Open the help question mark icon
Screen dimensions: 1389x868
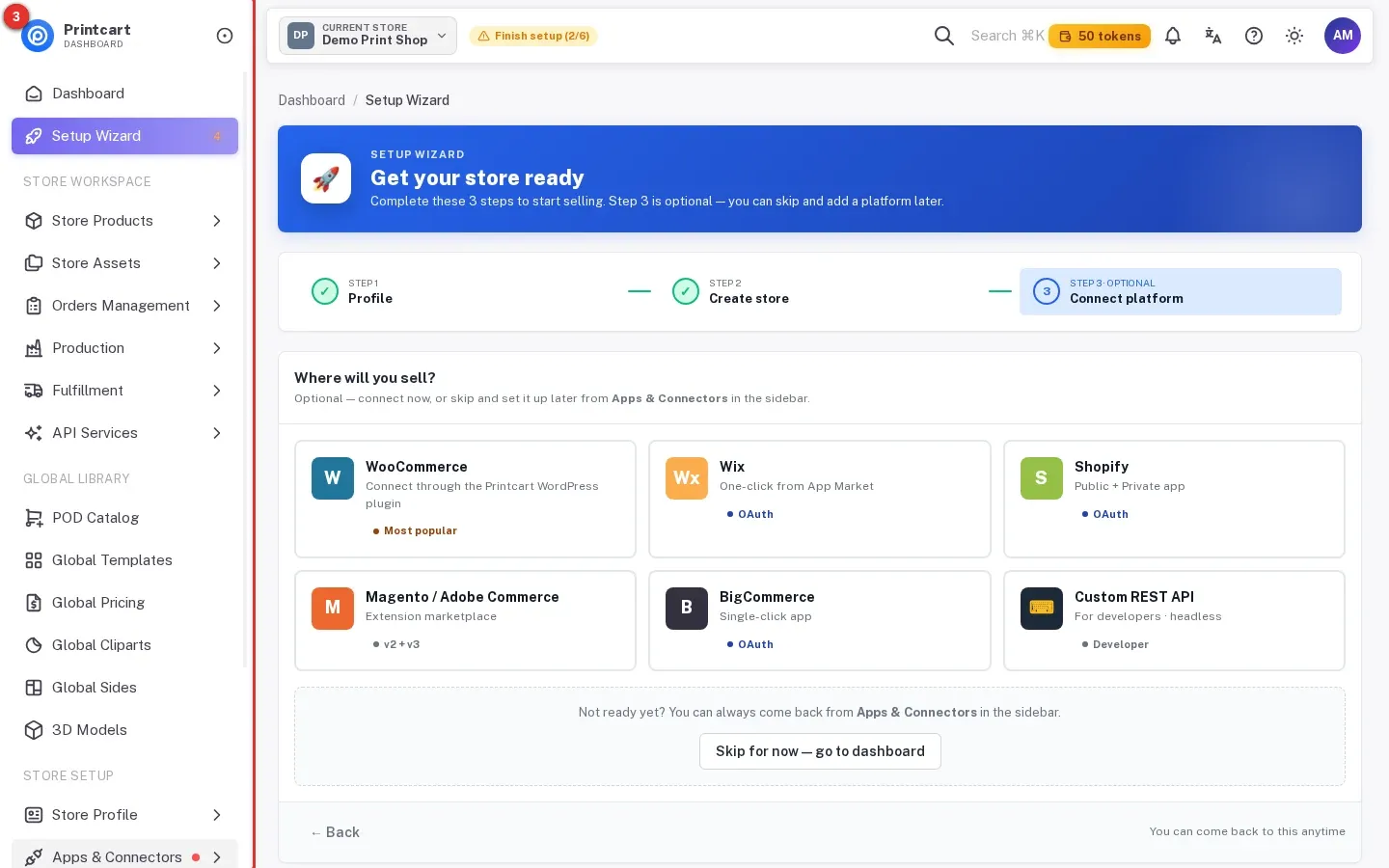pyautogui.click(x=1254, y=36)
